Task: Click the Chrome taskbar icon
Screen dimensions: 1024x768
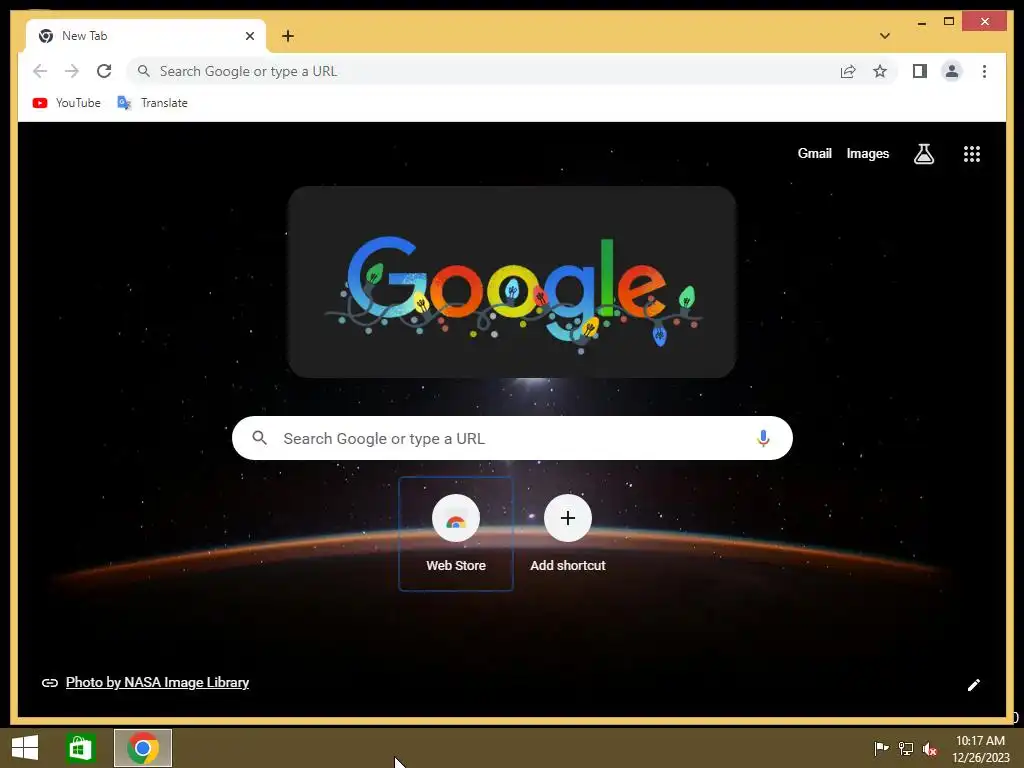Action: coord(143,748)
